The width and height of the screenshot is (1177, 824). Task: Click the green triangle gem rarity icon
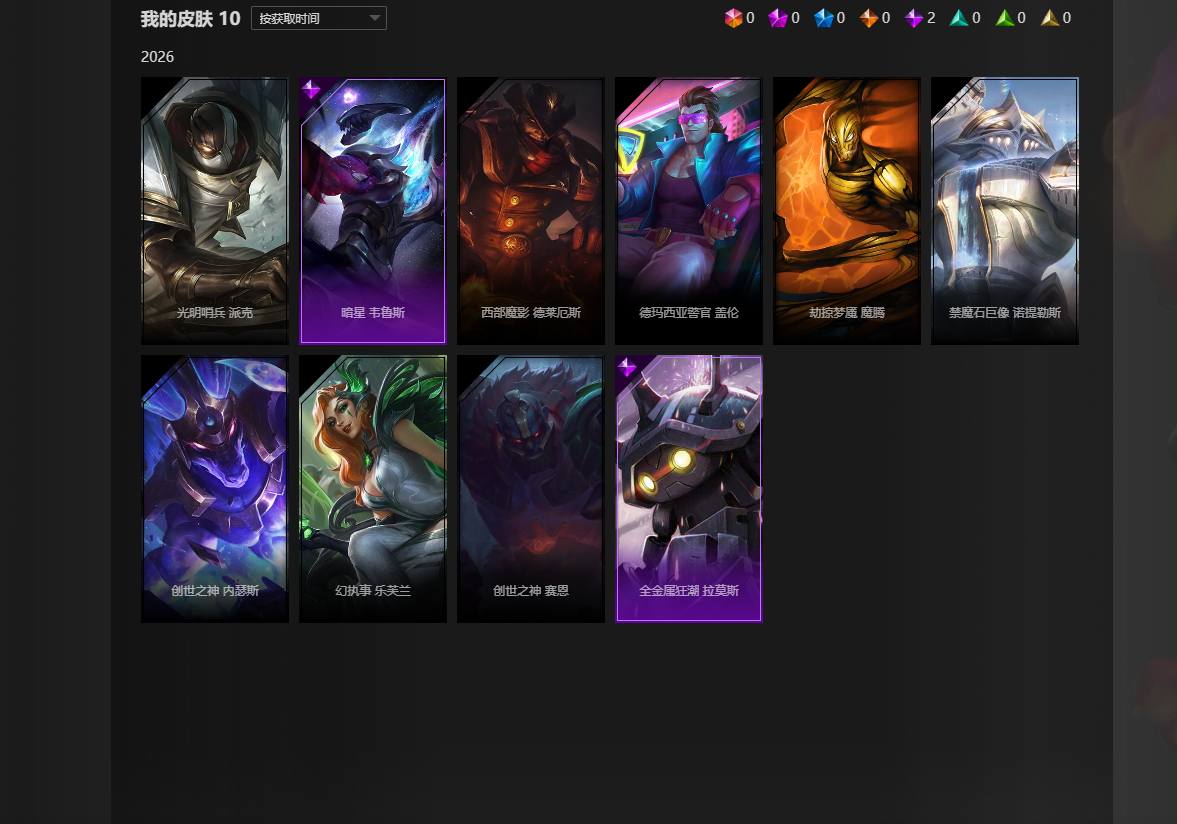coord(1004,18)
